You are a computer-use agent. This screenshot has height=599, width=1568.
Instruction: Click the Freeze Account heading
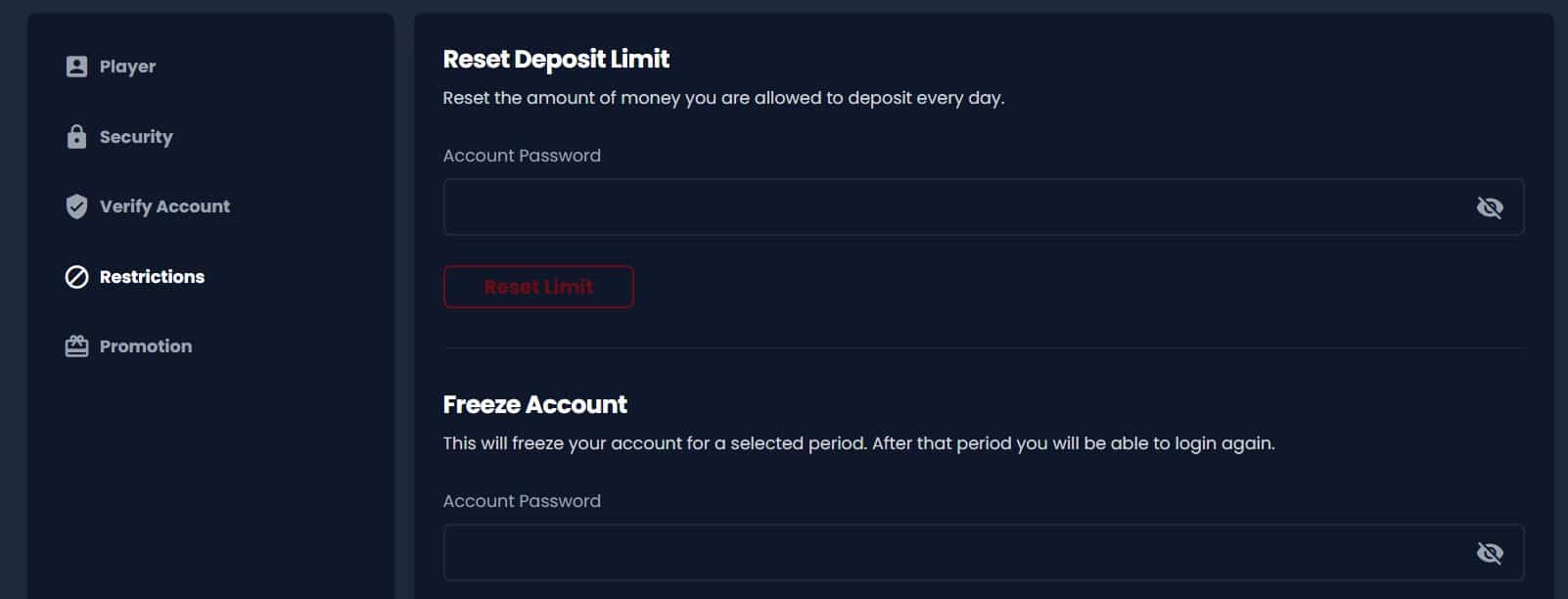tap(534, 405)
